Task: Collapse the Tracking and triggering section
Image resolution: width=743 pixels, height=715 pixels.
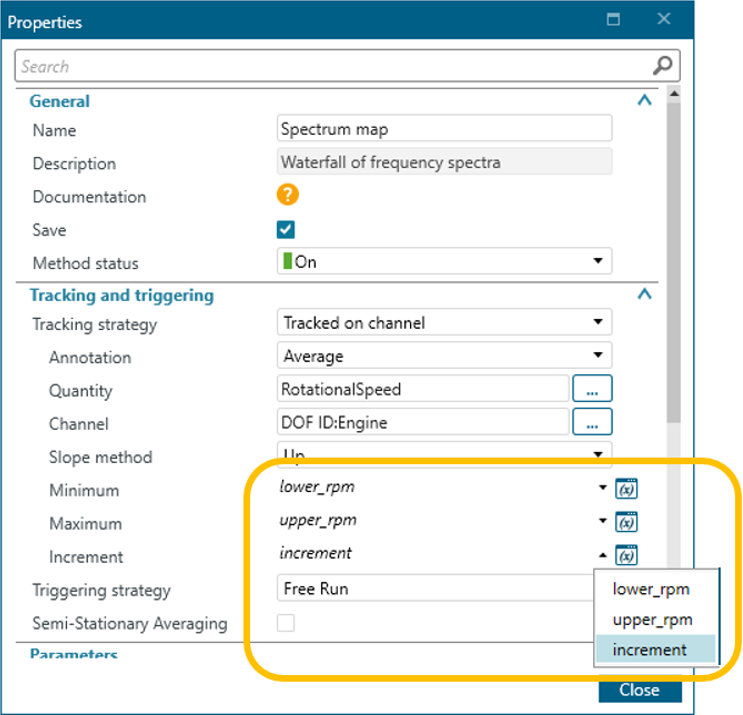Action: point(645,295)
